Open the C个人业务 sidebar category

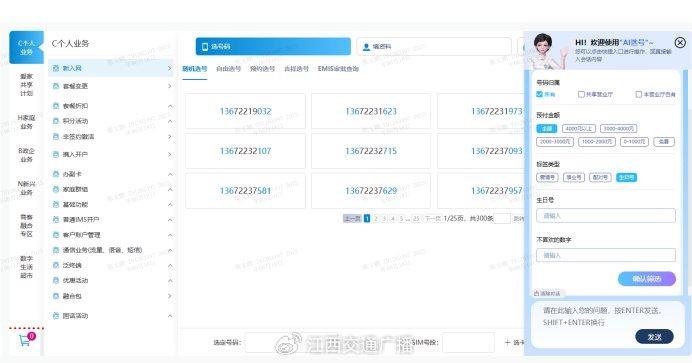click(26, 48)
